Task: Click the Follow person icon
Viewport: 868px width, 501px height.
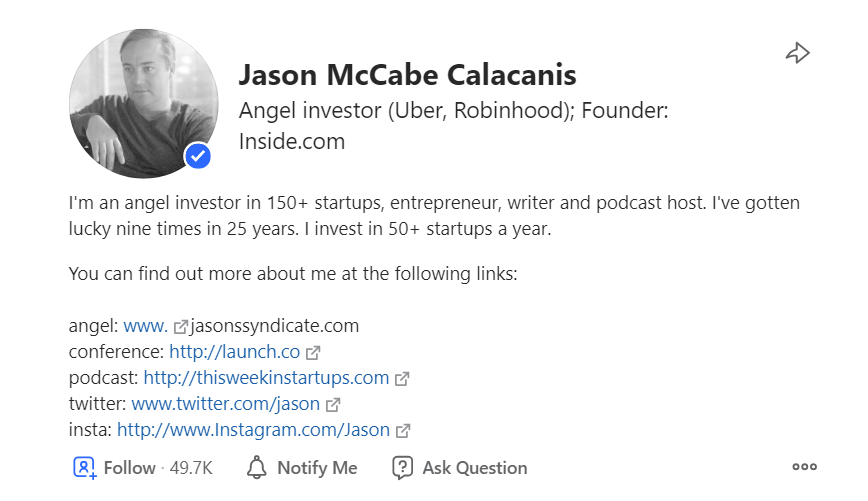Action: [84, 467]
